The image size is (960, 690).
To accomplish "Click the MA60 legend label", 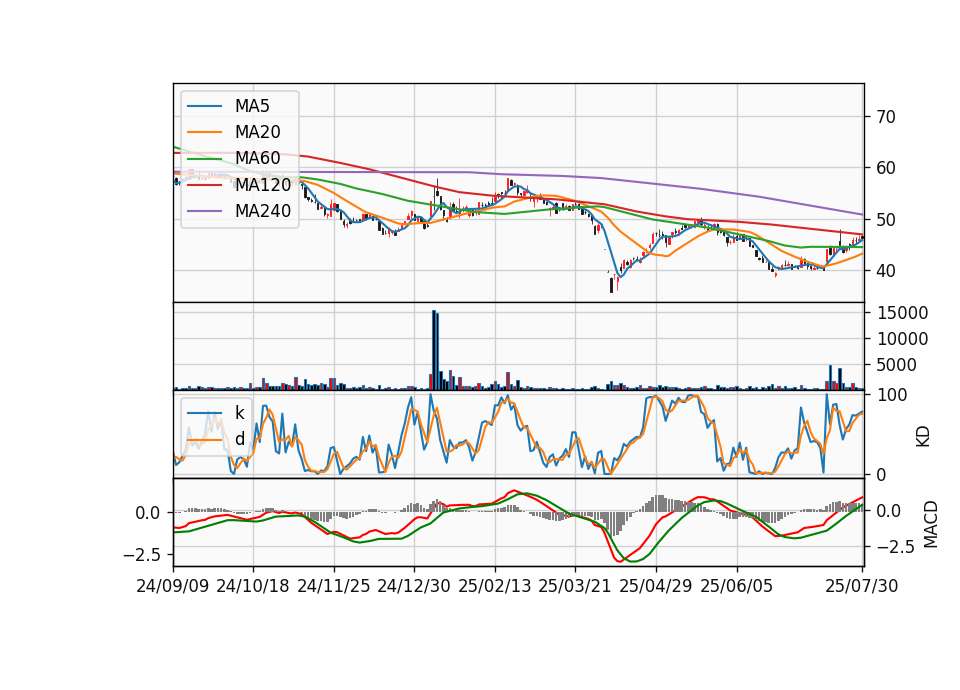I will [x=258, y=158].
